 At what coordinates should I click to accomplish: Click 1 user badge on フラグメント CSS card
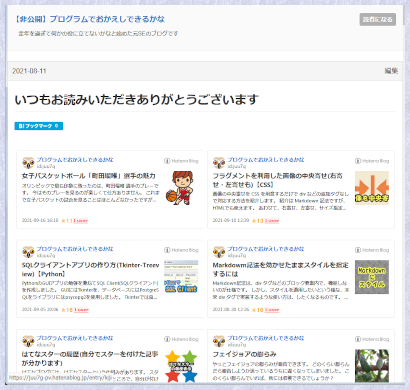[272, 221]
